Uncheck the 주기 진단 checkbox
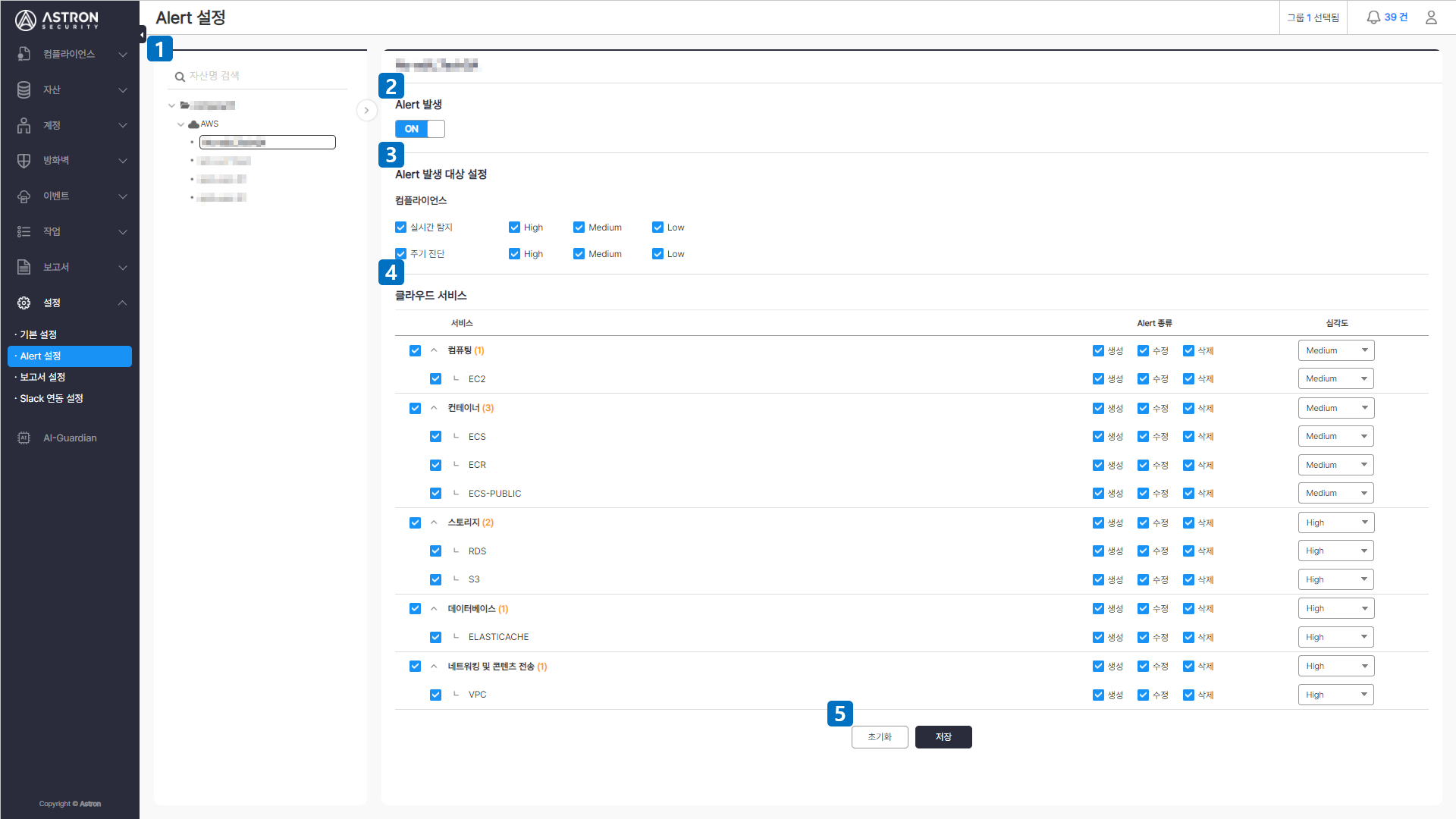This screenshot has width=1456, height=819. [x=400, y=254]
